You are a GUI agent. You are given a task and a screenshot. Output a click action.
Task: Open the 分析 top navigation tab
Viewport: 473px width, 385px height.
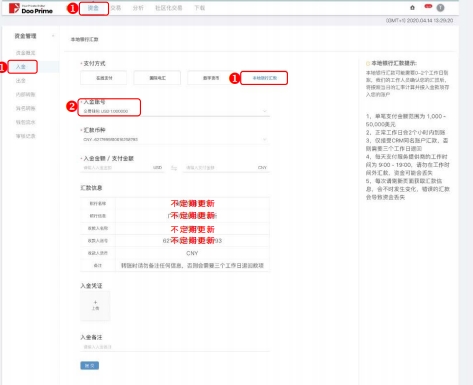click(x=138, y=8)
